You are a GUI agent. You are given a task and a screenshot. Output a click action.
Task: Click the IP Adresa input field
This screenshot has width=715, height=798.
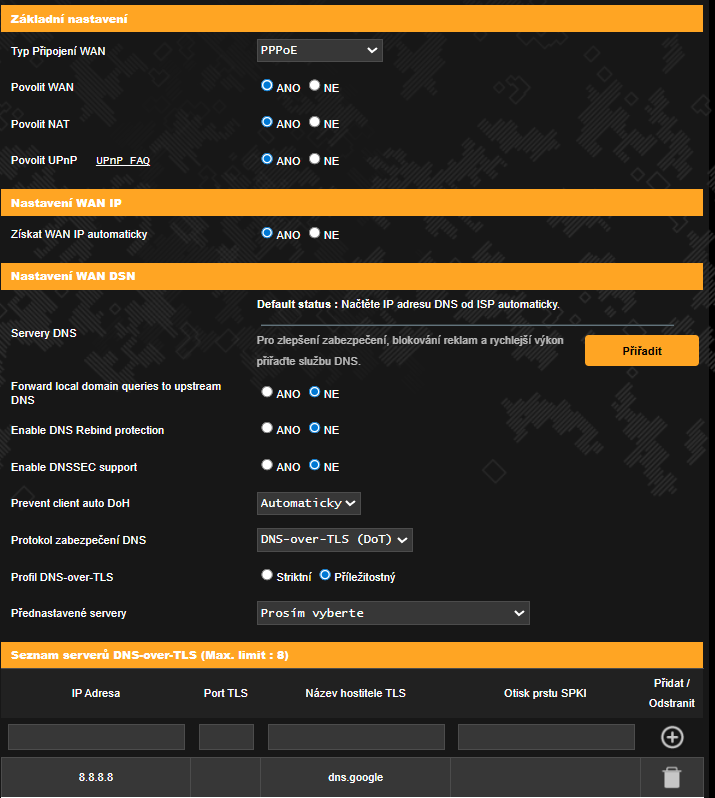[96, 737]
